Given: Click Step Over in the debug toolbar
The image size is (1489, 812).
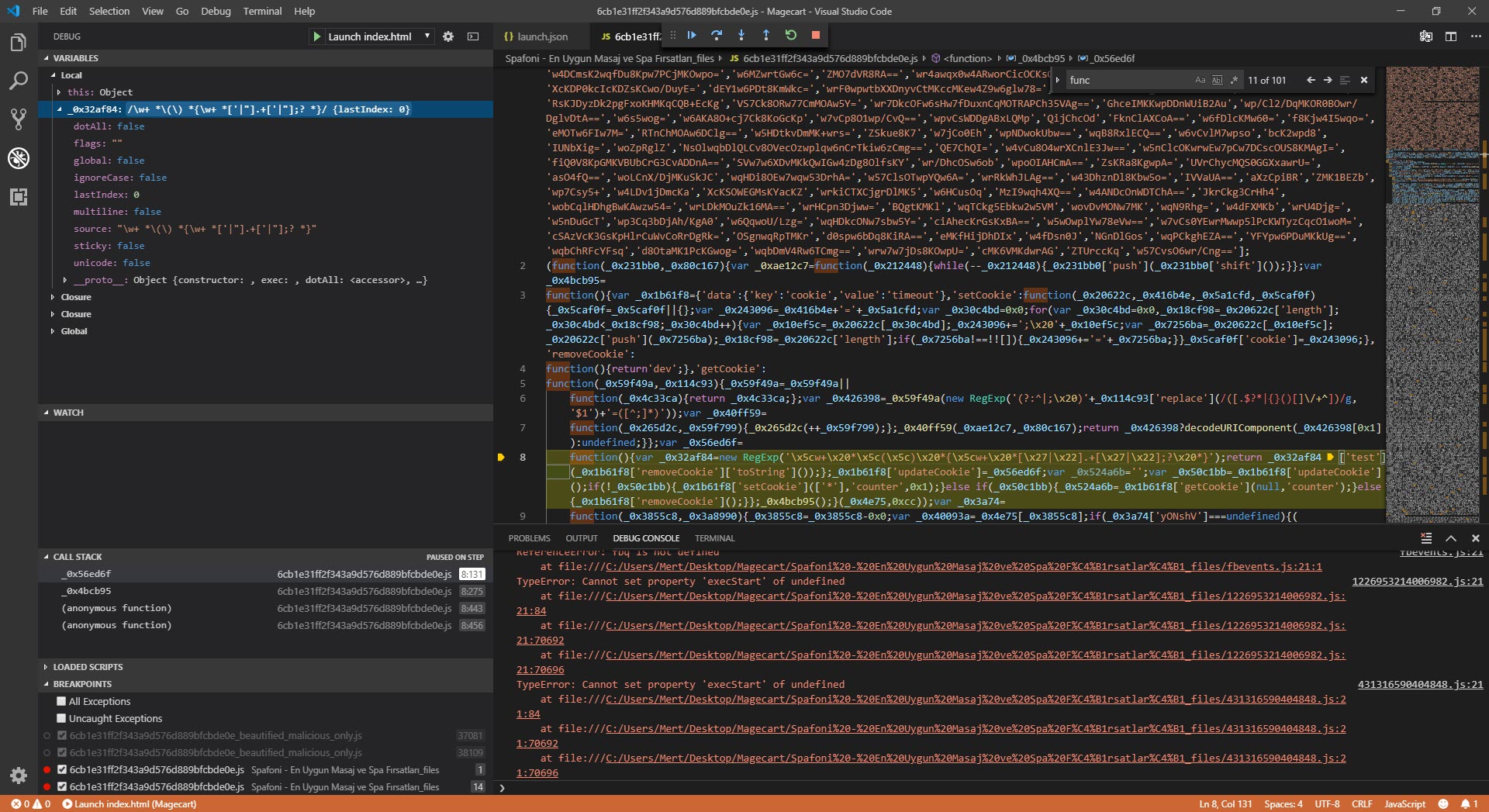Looking at the screenshot, I should click(717, 35).
